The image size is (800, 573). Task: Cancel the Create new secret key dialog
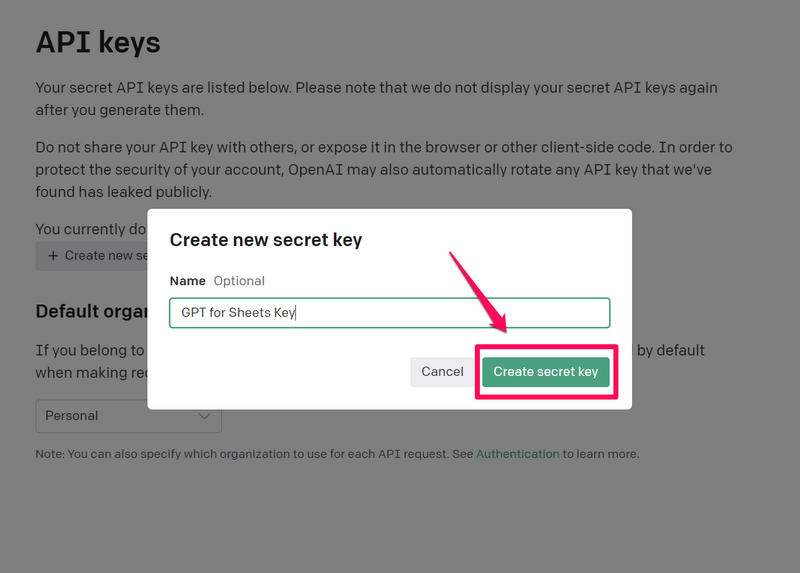(x=442, y=372)
